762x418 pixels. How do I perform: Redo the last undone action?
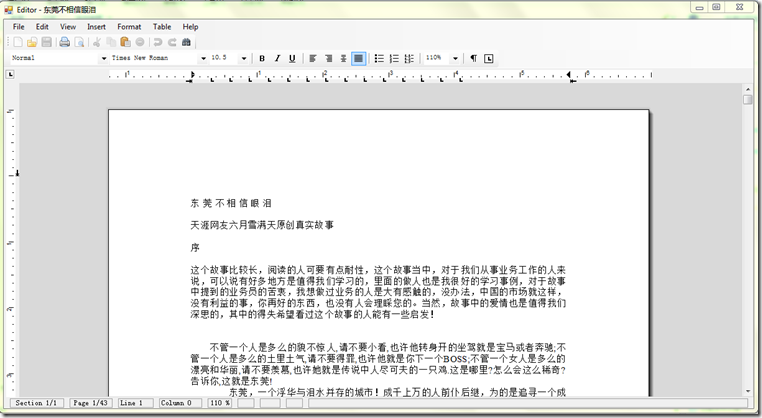(172, 42)
